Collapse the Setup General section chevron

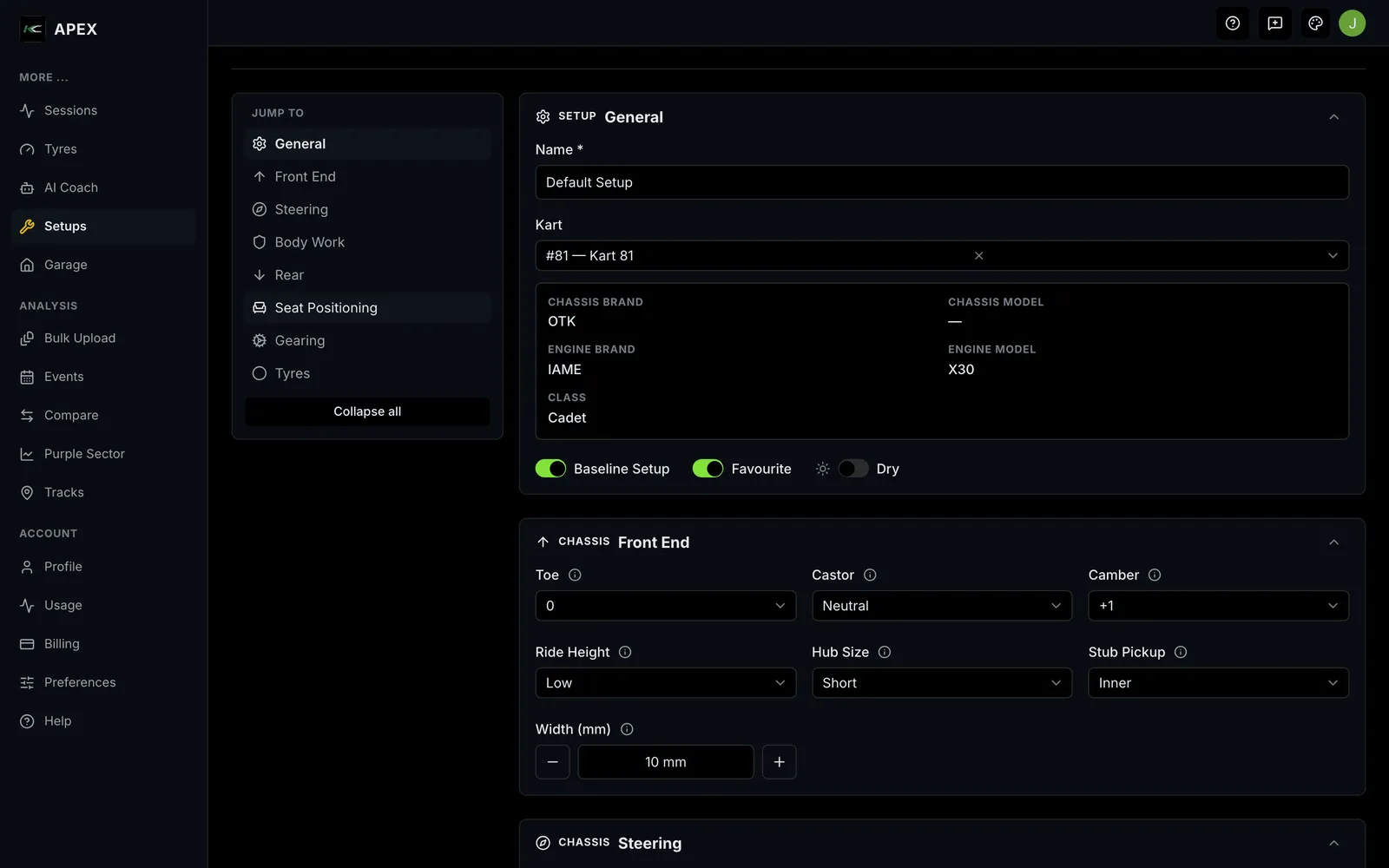click(1334, 117)
